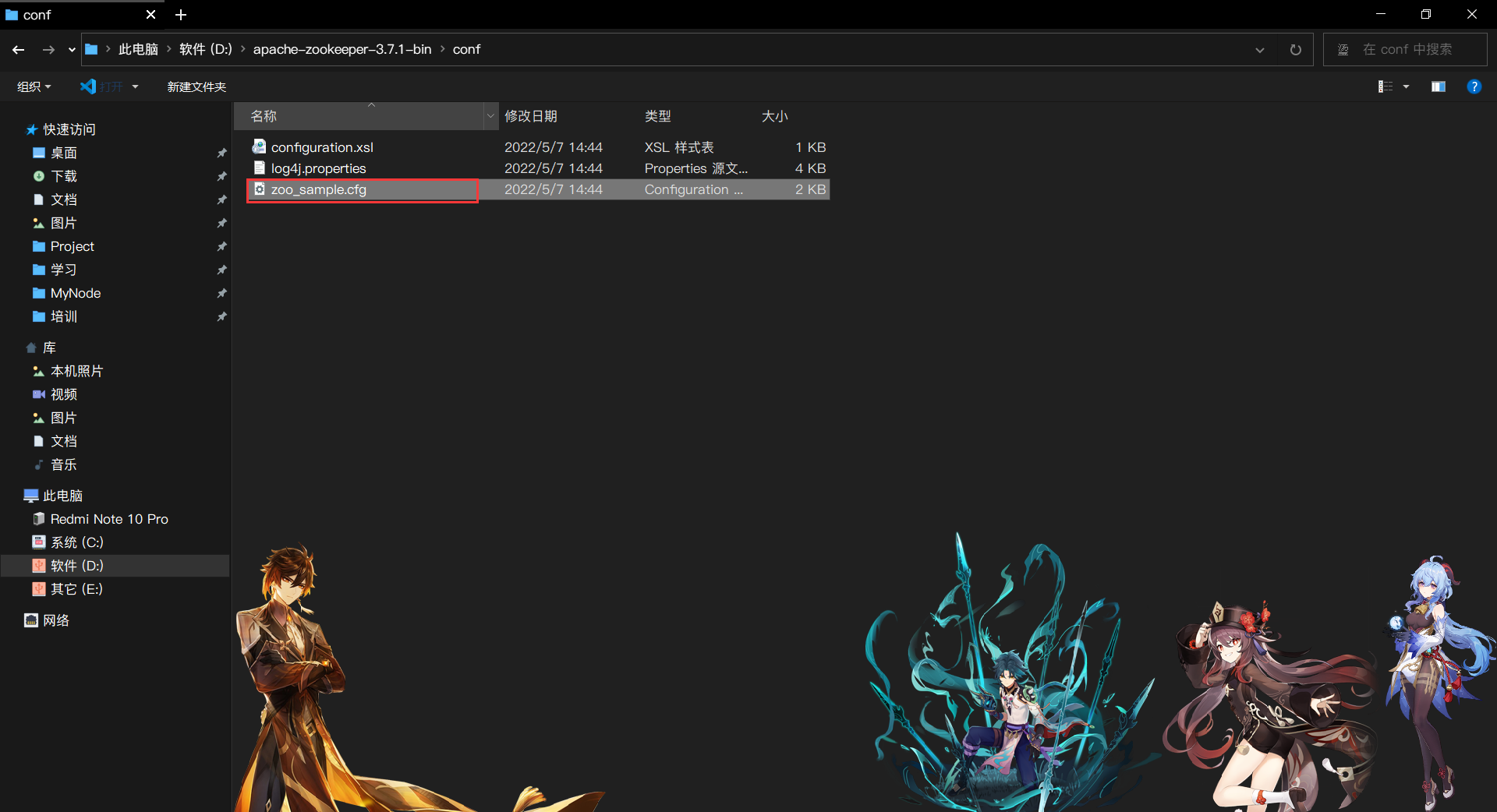Click the log4j.properties file icon
Screen dimensions: 1497x812
click(259, 168)
